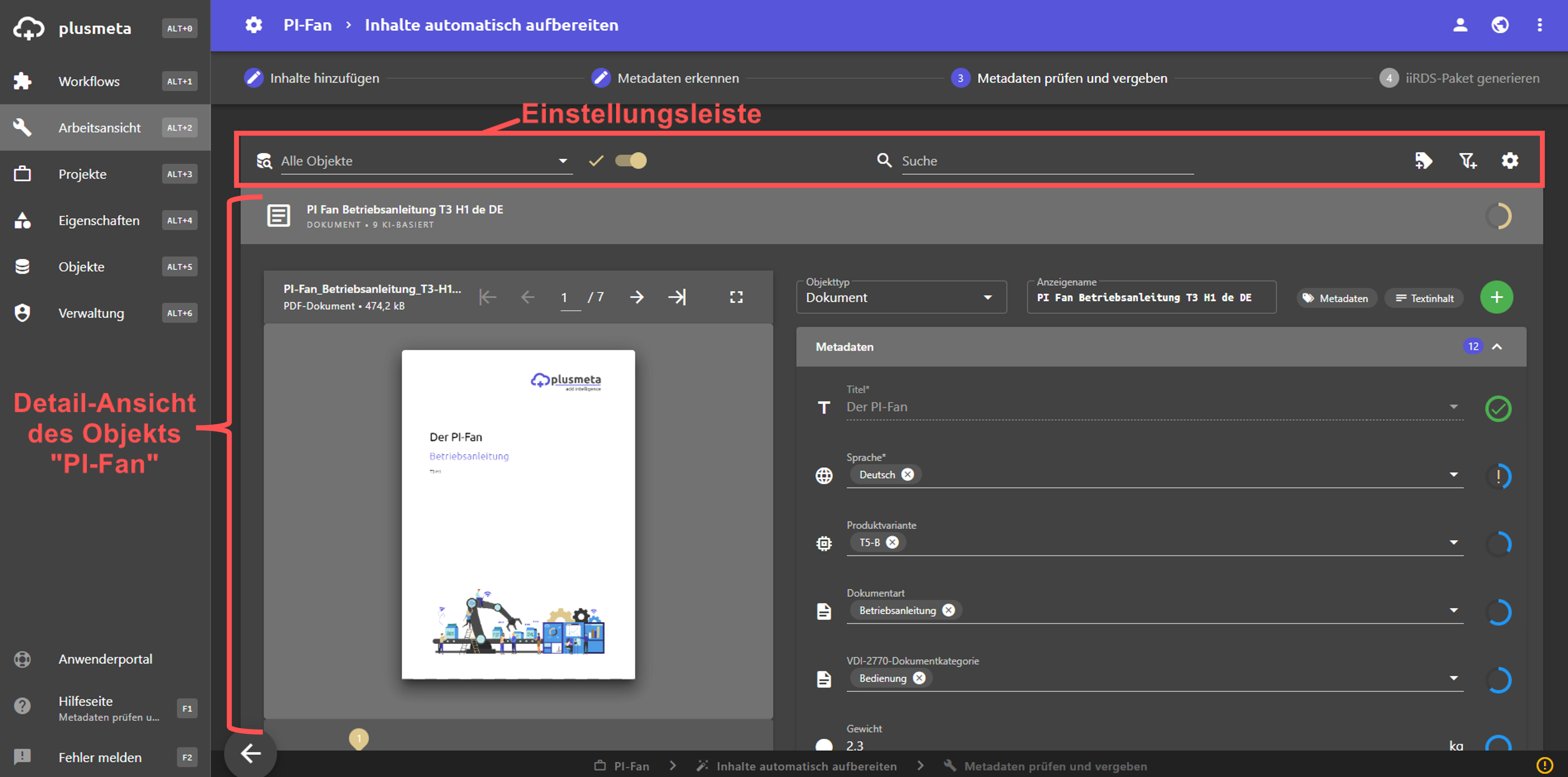This screenshot has height=777, width=1568.
Task: Open the Anwenderportal link
Action: pos(105,659)
